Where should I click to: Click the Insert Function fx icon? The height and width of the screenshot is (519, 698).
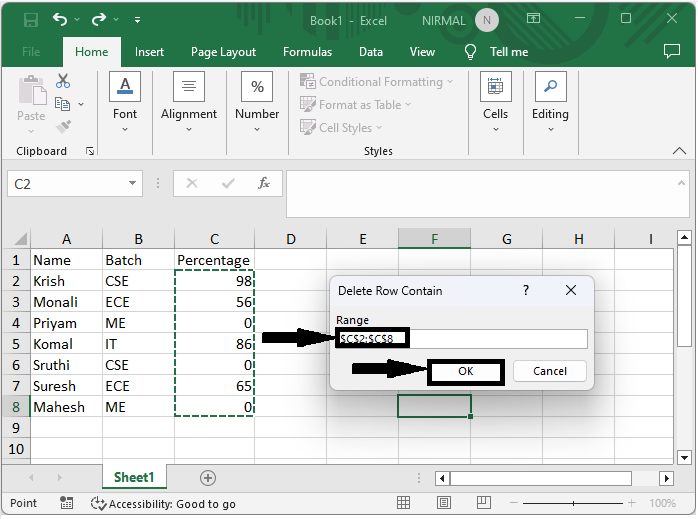coord(264,183)
